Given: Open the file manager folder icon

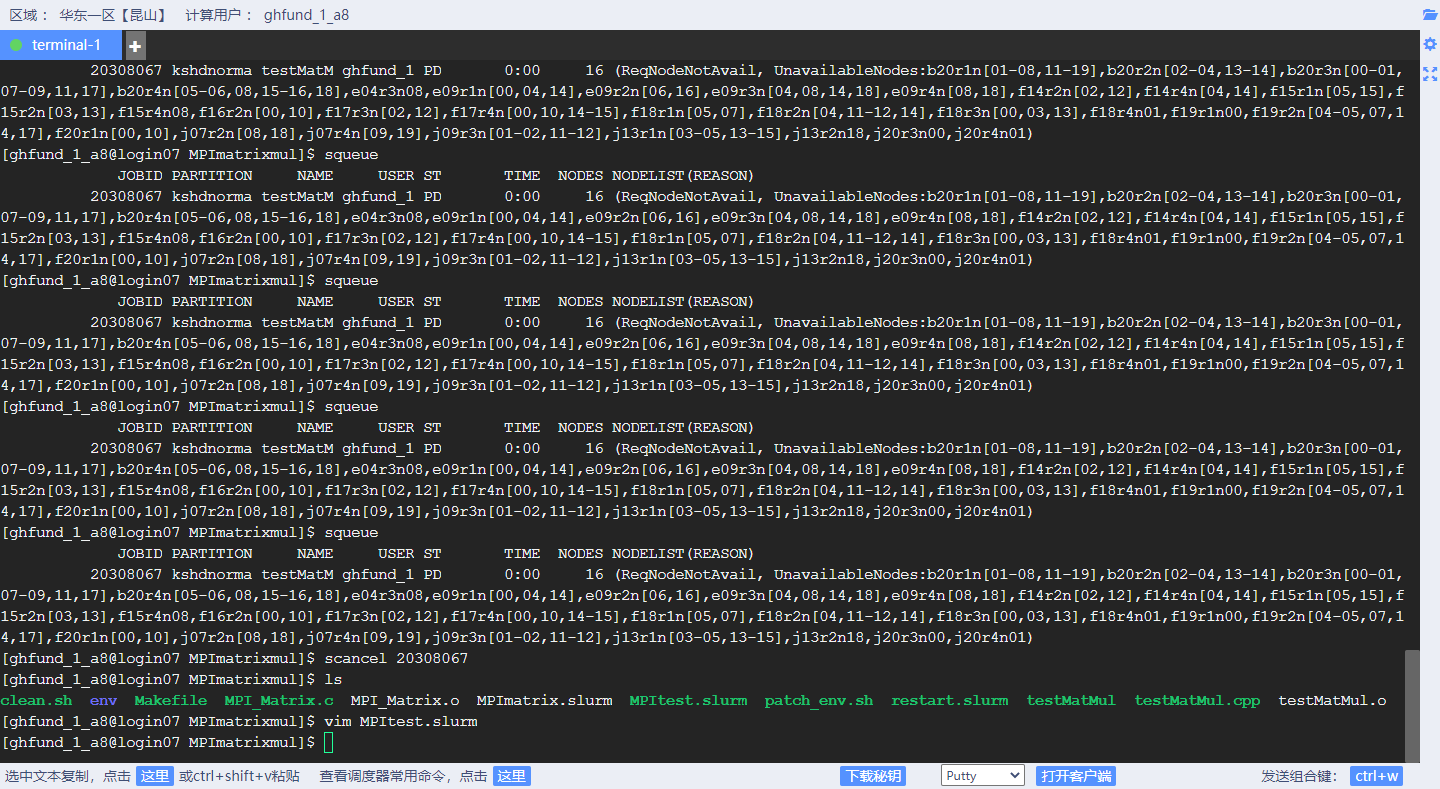Looking at the screenshot, I should (x=1430, y=15).
